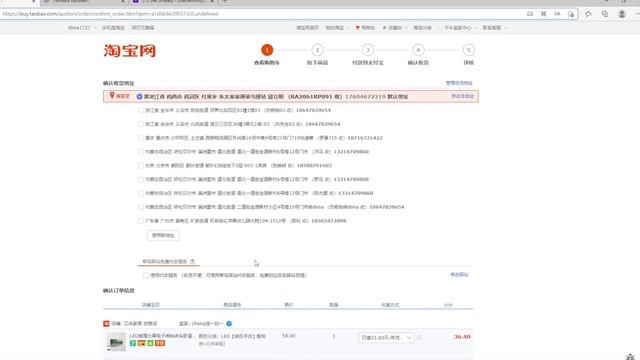The image size is (640, 360).
Task: Click the 淘宝网 logo
Action: (130, 51)
